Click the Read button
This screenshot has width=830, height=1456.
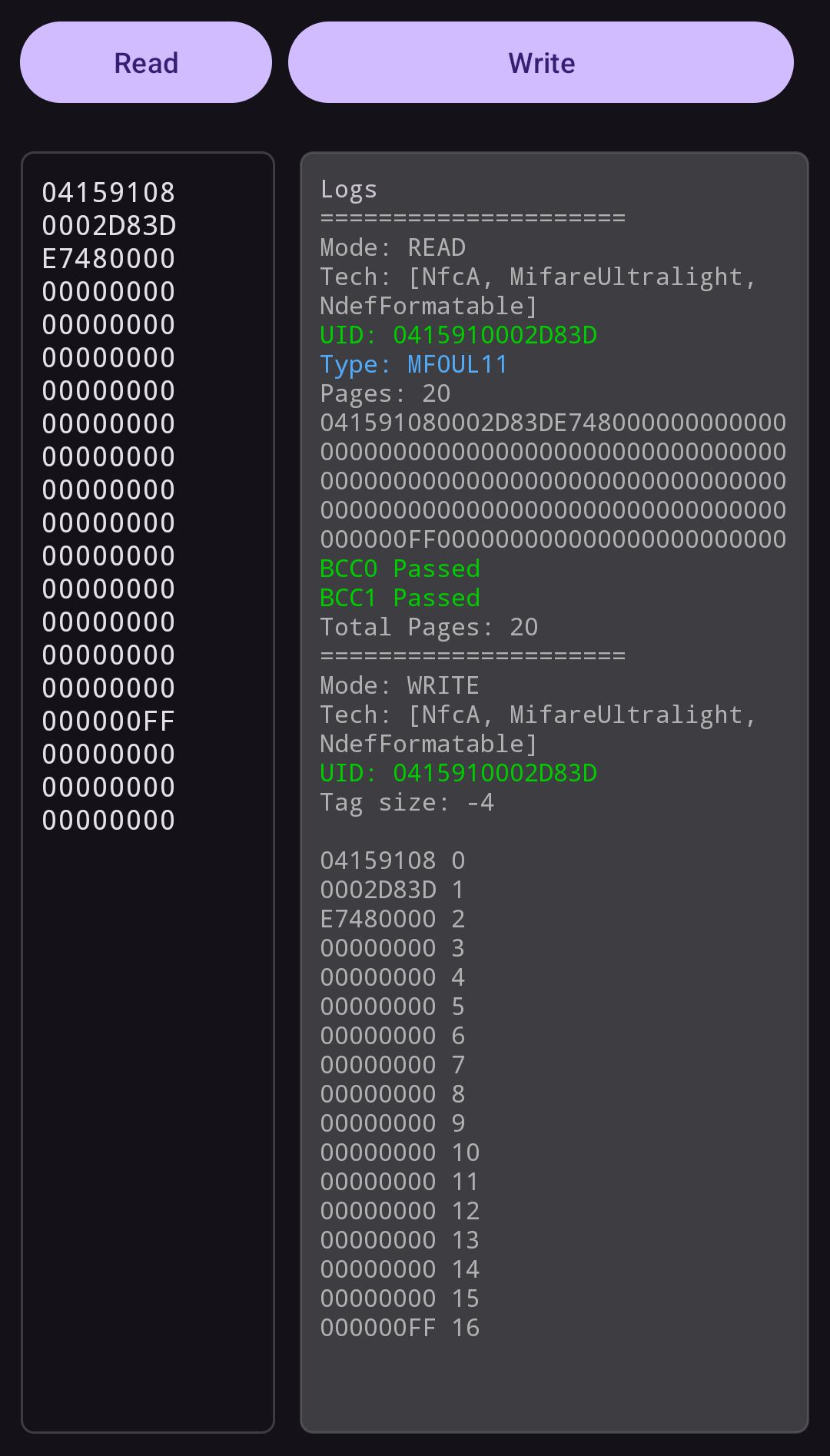tap(145, 61)
